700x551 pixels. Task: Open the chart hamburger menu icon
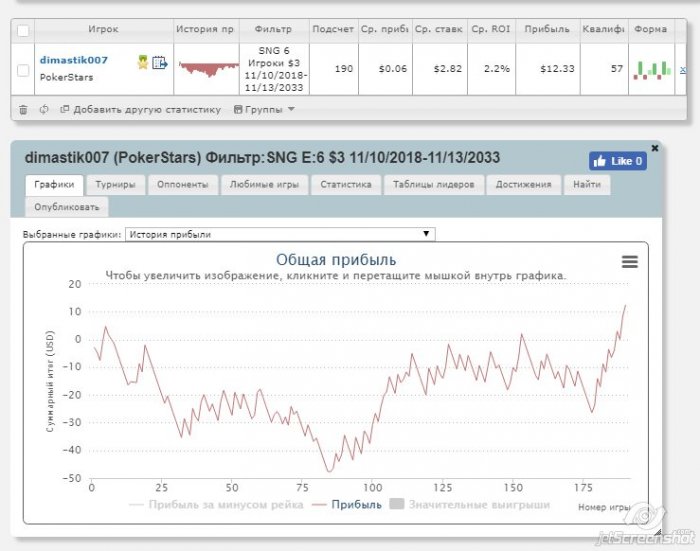tap(630, 262)
